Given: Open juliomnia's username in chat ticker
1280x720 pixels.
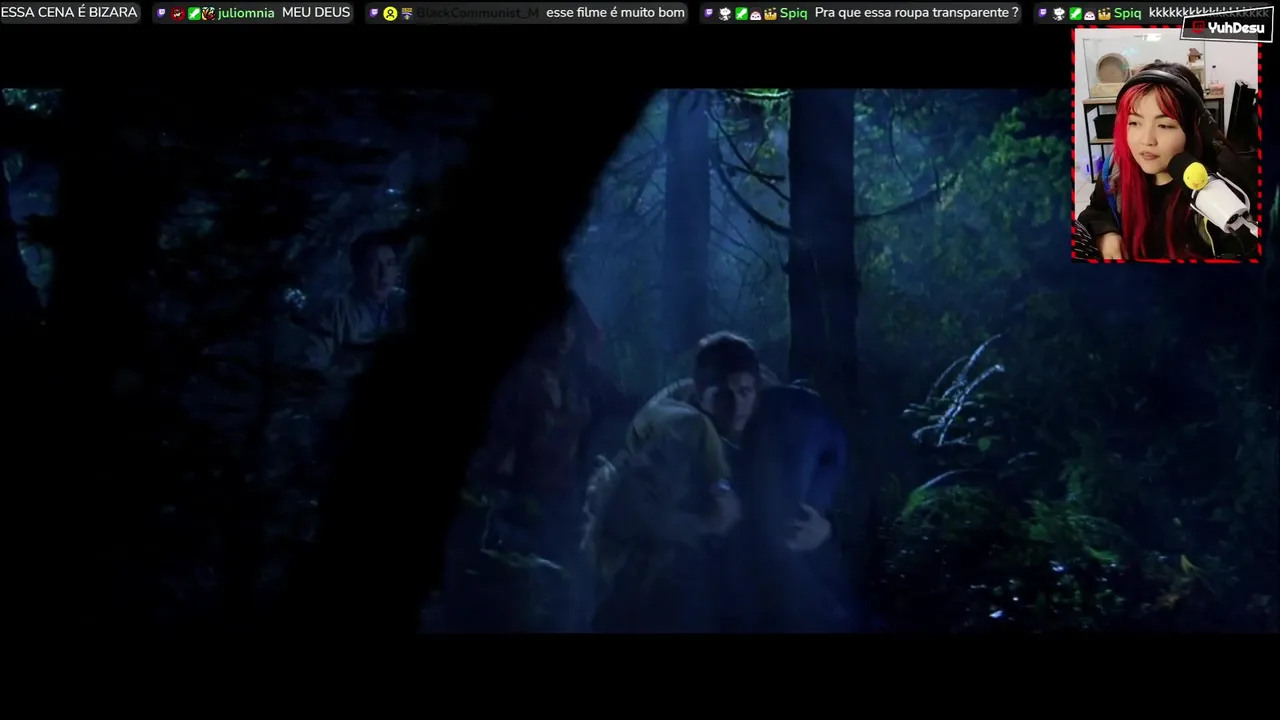Looking at the screenshot, I should (246, 13).
